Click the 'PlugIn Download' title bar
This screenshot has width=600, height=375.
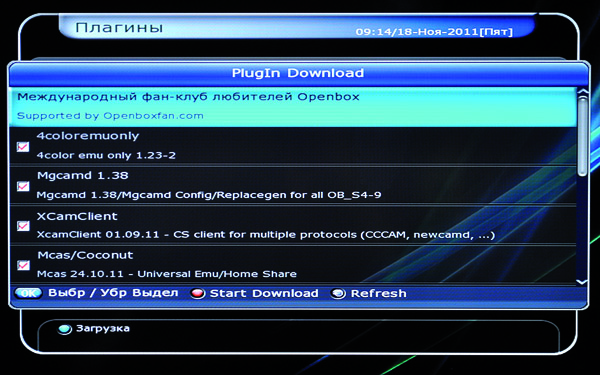(x=298, y=73)
